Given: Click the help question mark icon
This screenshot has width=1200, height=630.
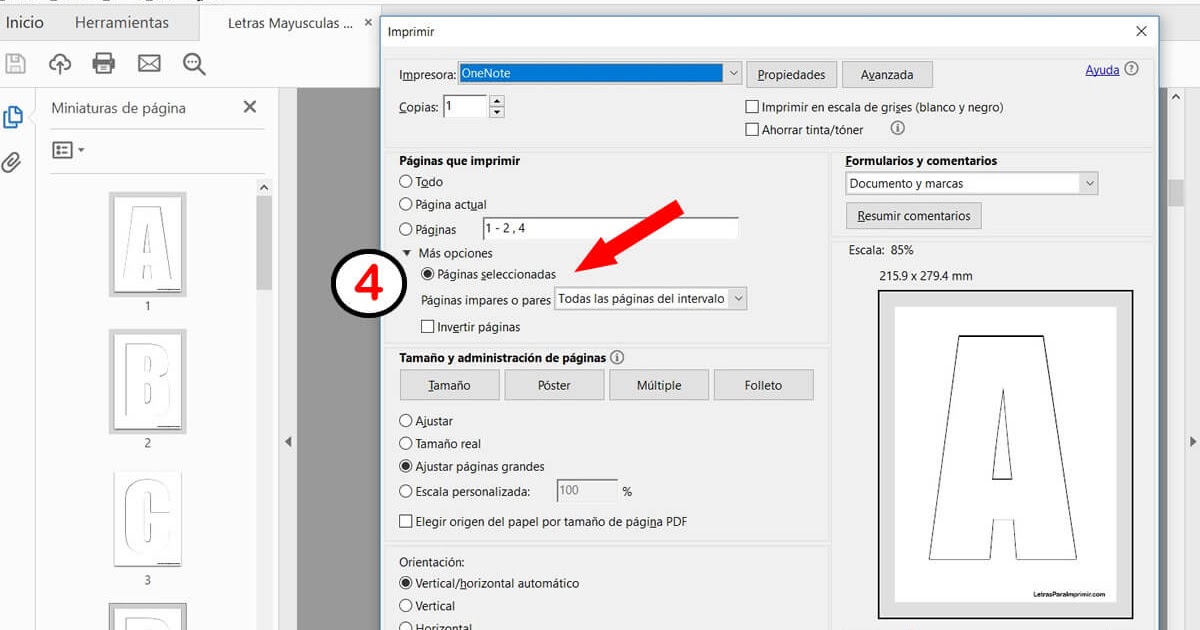Looking at the screenshot, I should coord(1131,69).
